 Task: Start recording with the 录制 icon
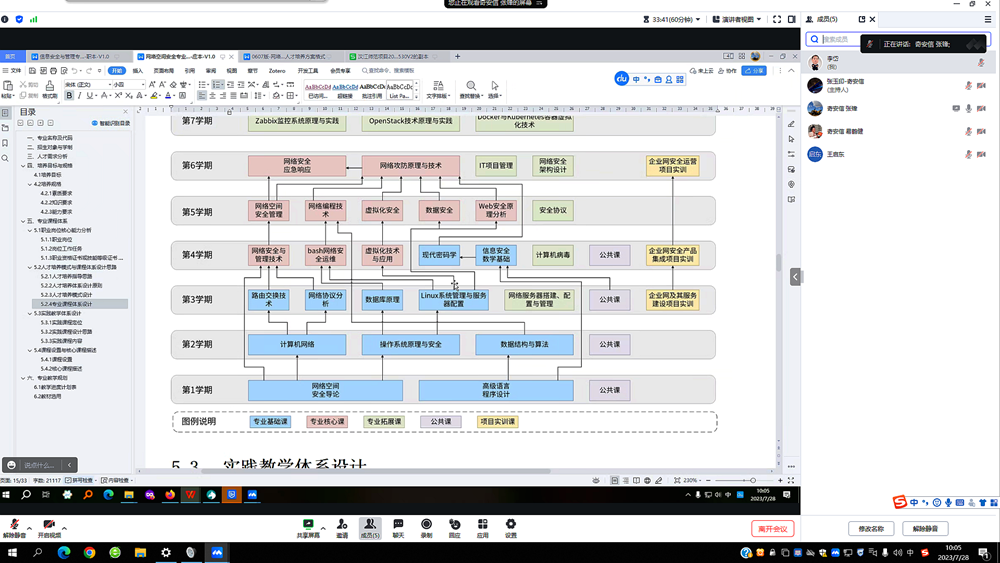[x=426, y=525]
